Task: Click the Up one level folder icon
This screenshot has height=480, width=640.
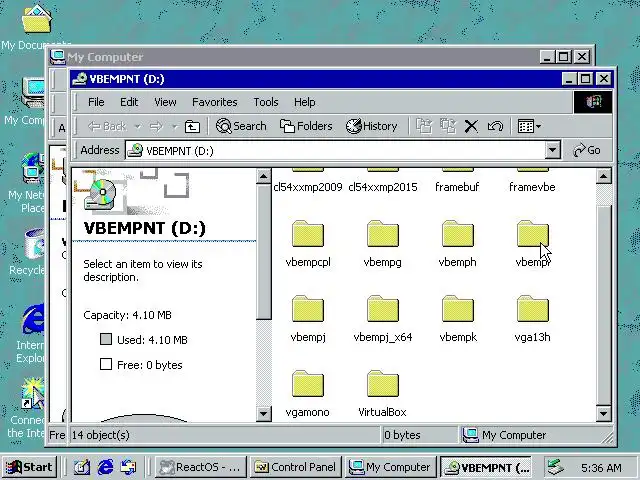Action: click(x=192, y=127)
